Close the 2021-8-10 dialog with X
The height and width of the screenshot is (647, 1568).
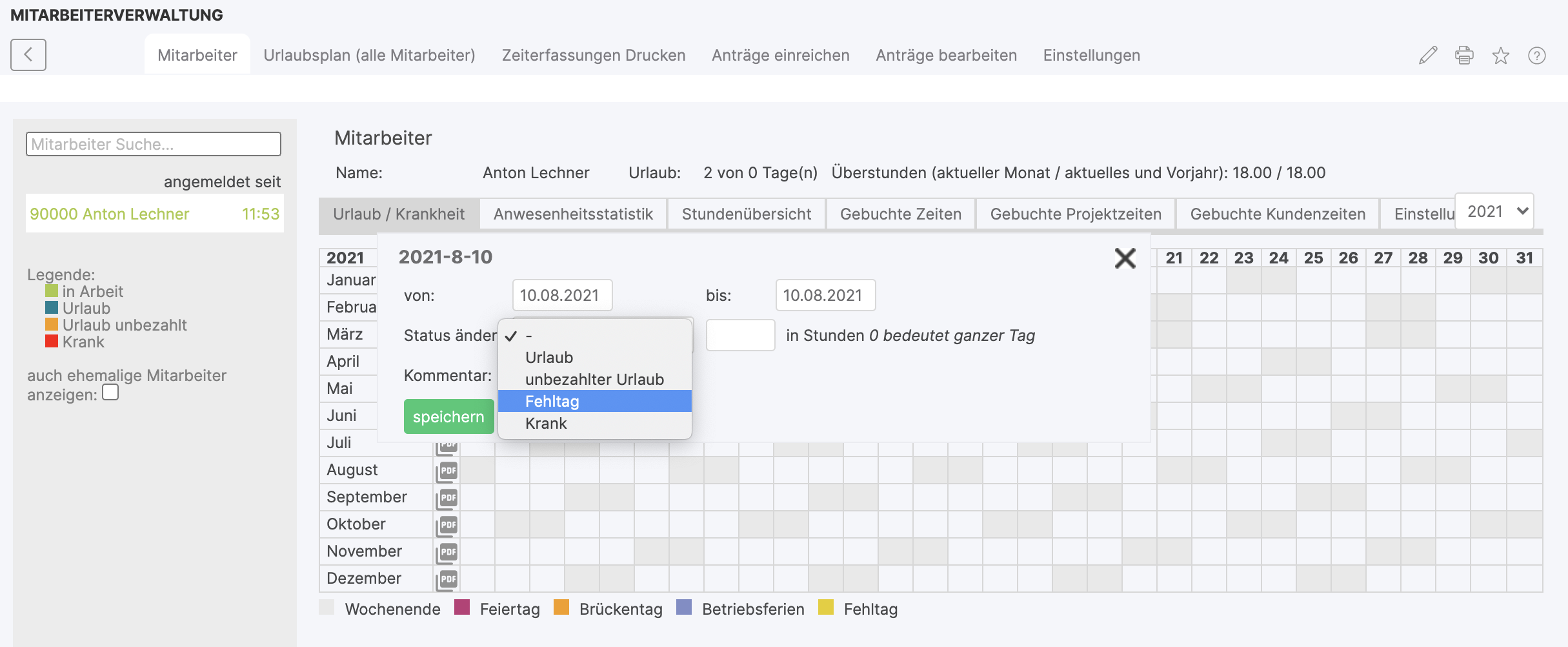pos(1125,258)
